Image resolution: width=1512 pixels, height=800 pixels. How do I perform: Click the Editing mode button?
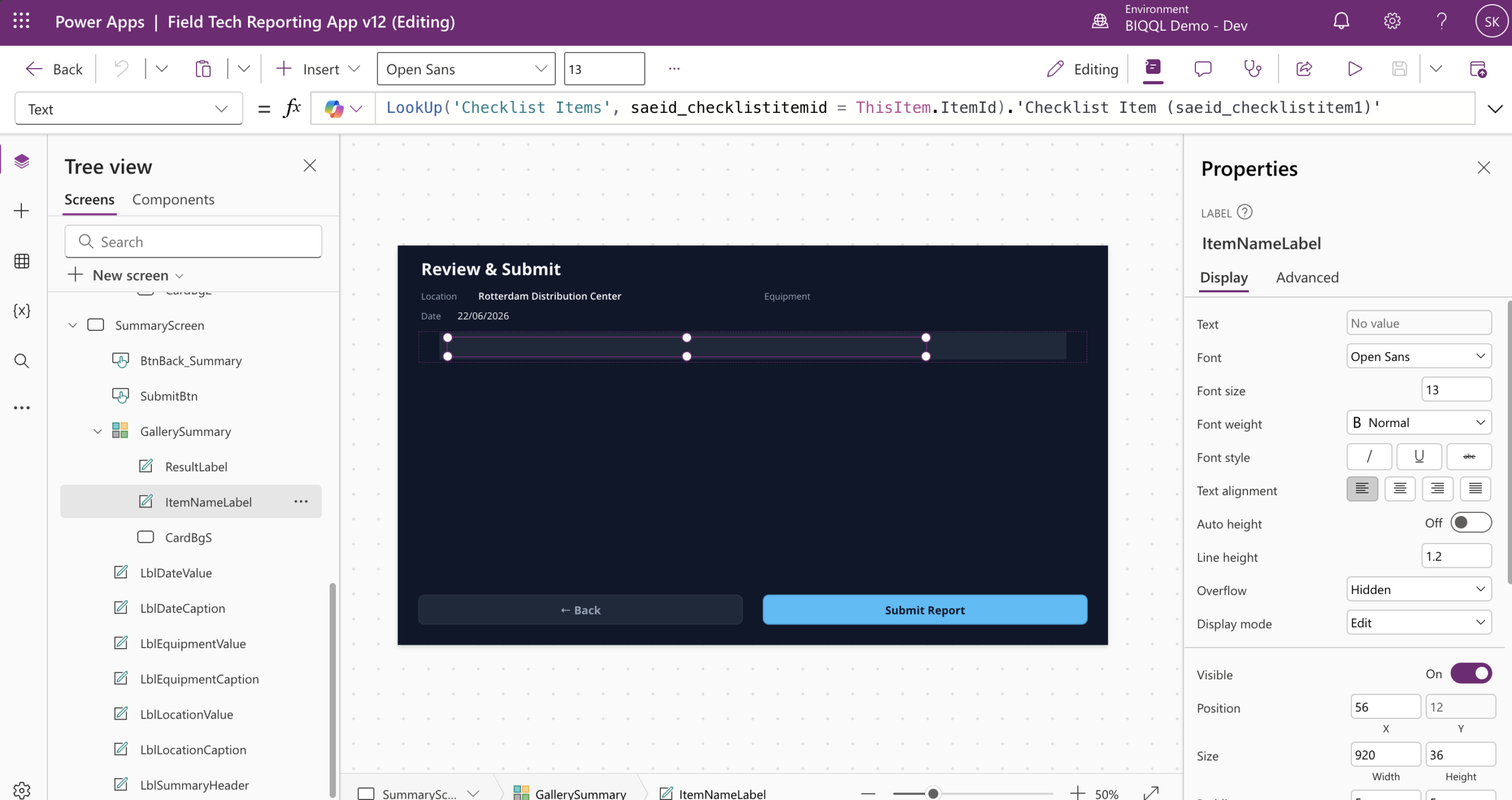(1082, 69)
